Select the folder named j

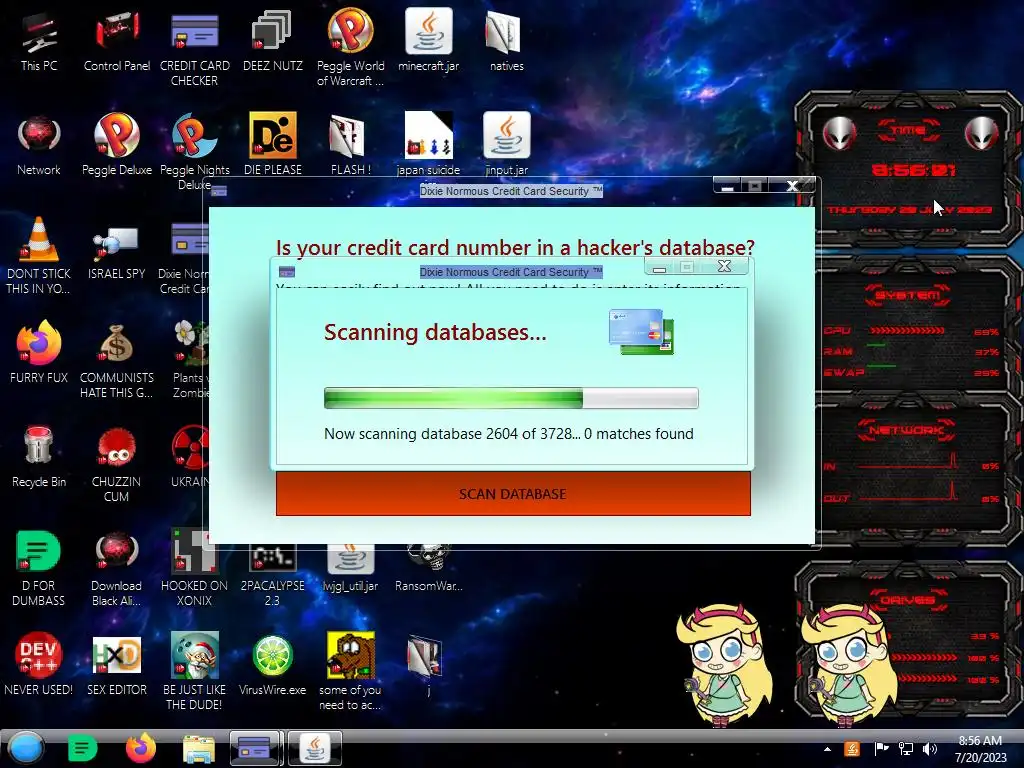(426, 663)
